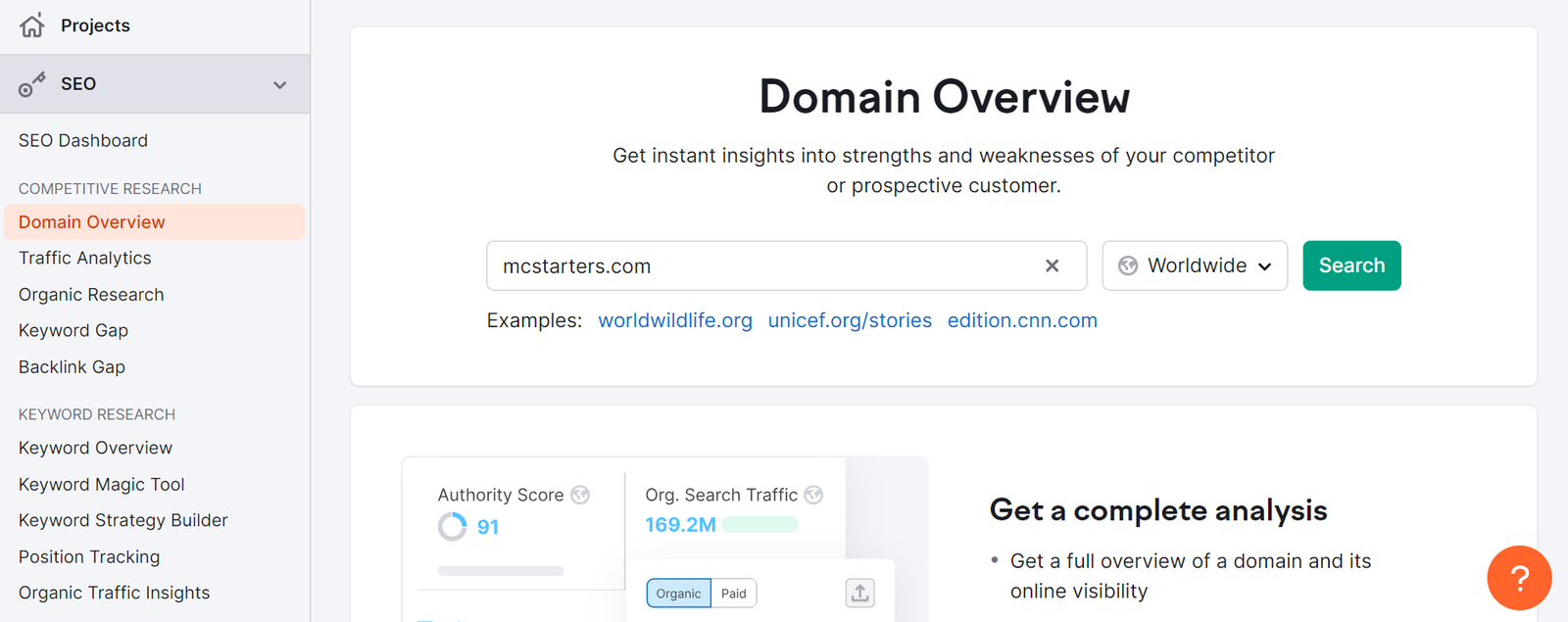Open Traffic Analytics

click(x=85, y=259)
